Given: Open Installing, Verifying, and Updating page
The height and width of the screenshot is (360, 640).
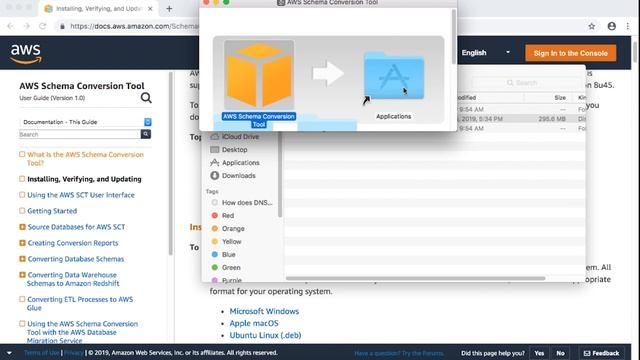Looking at the screenshot, I should coord(84,179).
